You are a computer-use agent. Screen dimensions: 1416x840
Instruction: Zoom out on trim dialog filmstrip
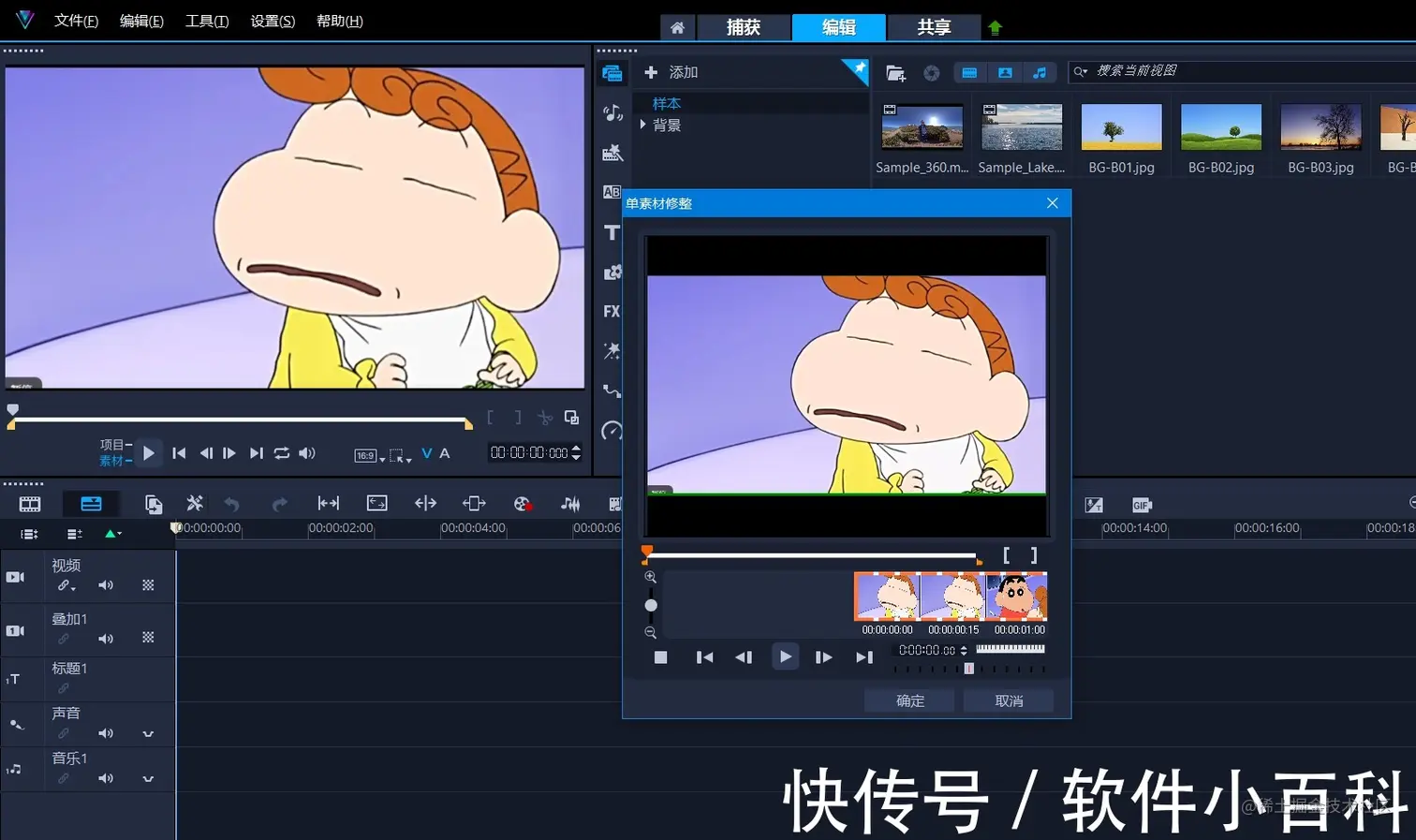[x=651, y=632]
